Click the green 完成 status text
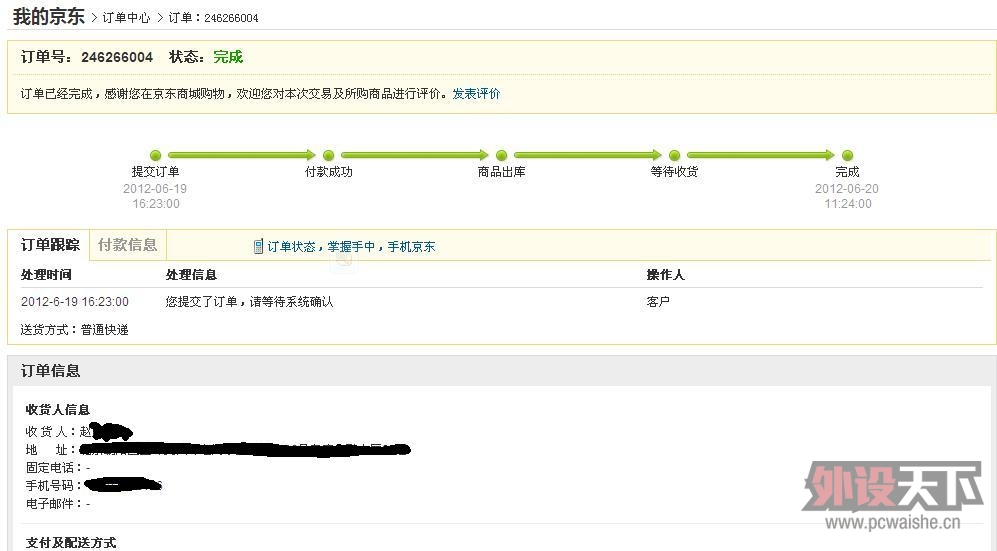Image resolution: width=997 pixels, height=551 pixels. coord(228,57)
